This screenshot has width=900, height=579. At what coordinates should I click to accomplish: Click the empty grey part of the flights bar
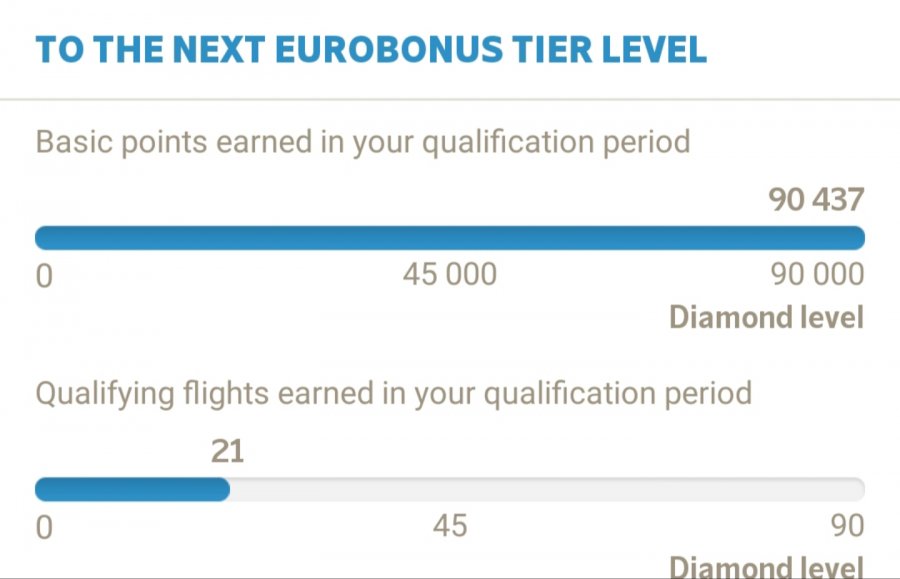(x=545, y=489)
